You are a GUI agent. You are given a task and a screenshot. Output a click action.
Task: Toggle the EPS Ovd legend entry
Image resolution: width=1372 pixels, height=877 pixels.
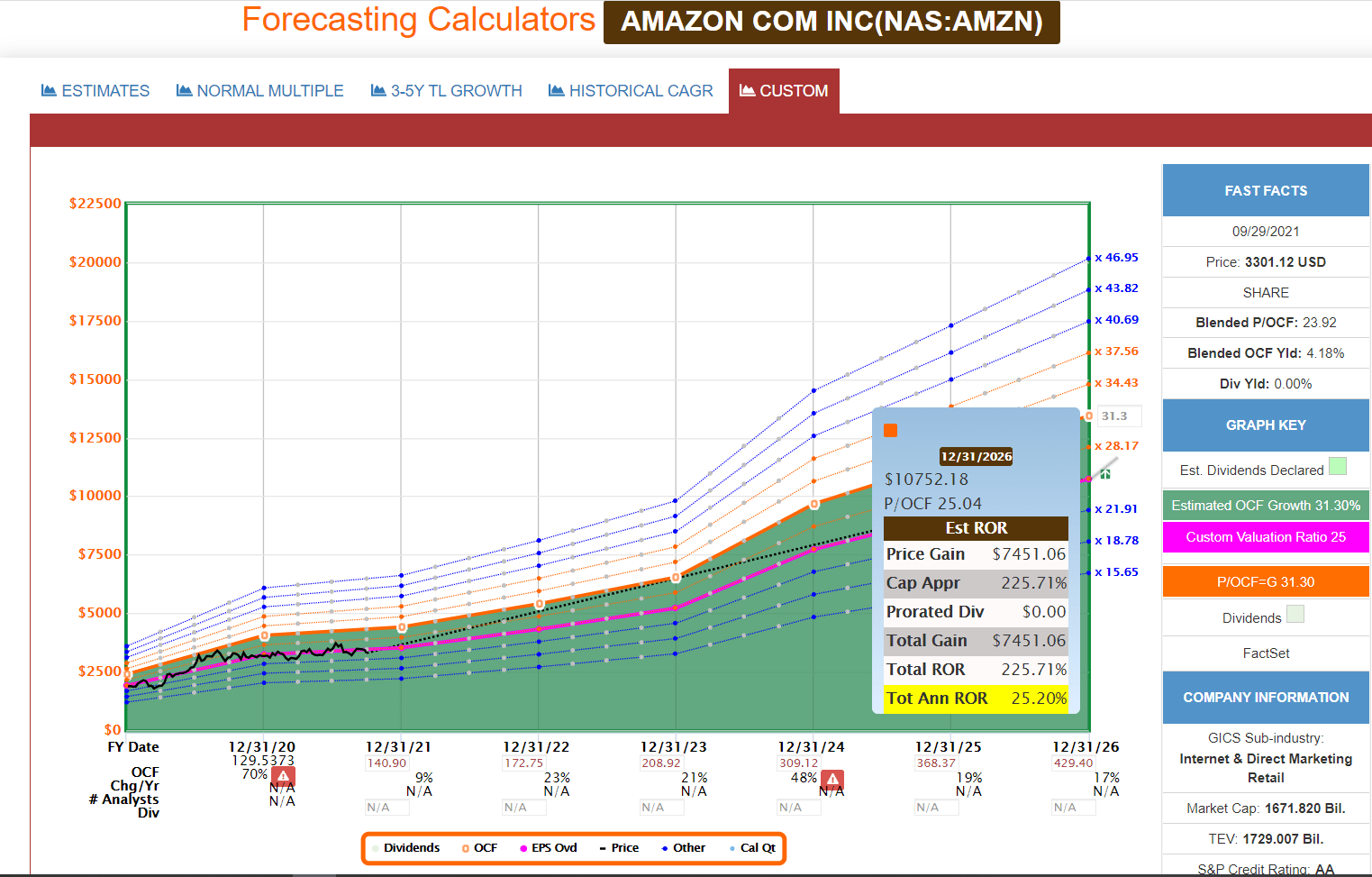(x=549, y=848)
